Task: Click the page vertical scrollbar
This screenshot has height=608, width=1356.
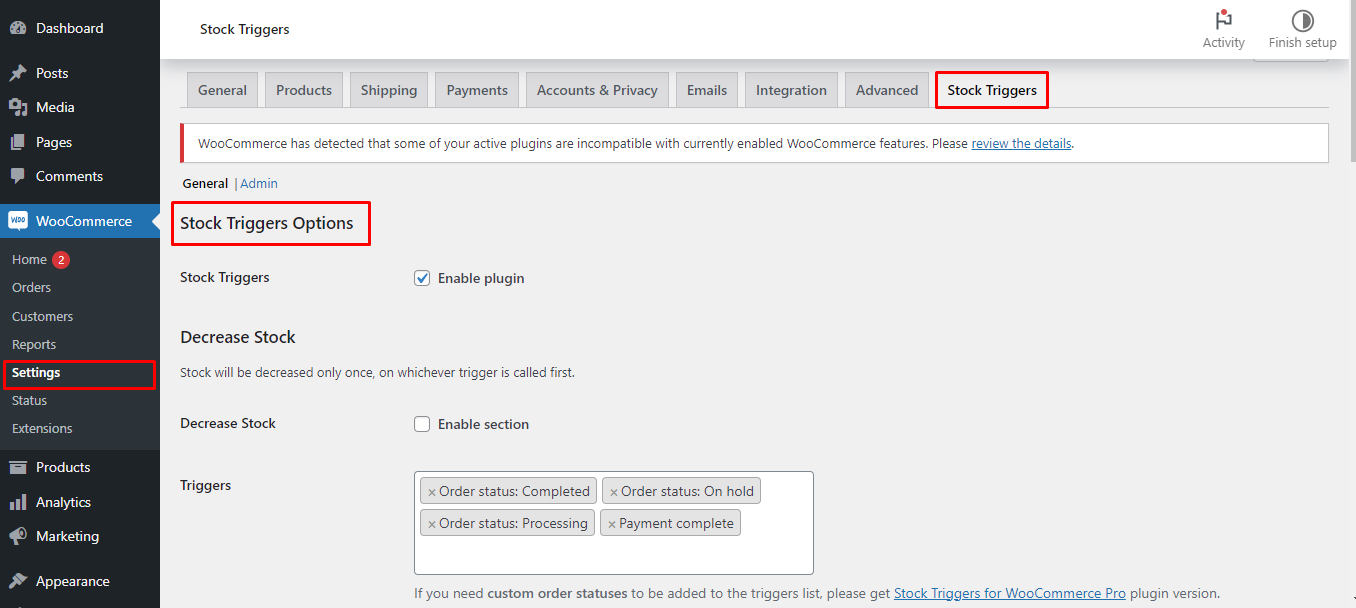Action: point(1352,80)
